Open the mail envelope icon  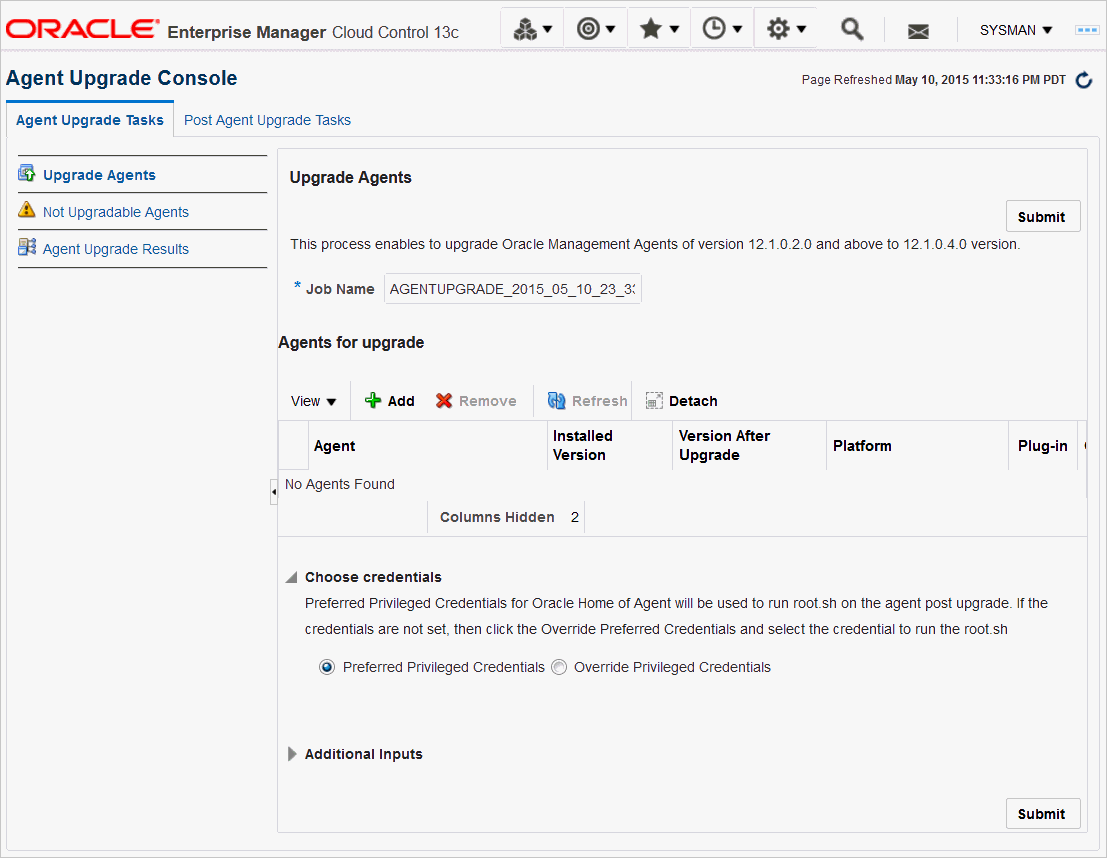point(918,31)
